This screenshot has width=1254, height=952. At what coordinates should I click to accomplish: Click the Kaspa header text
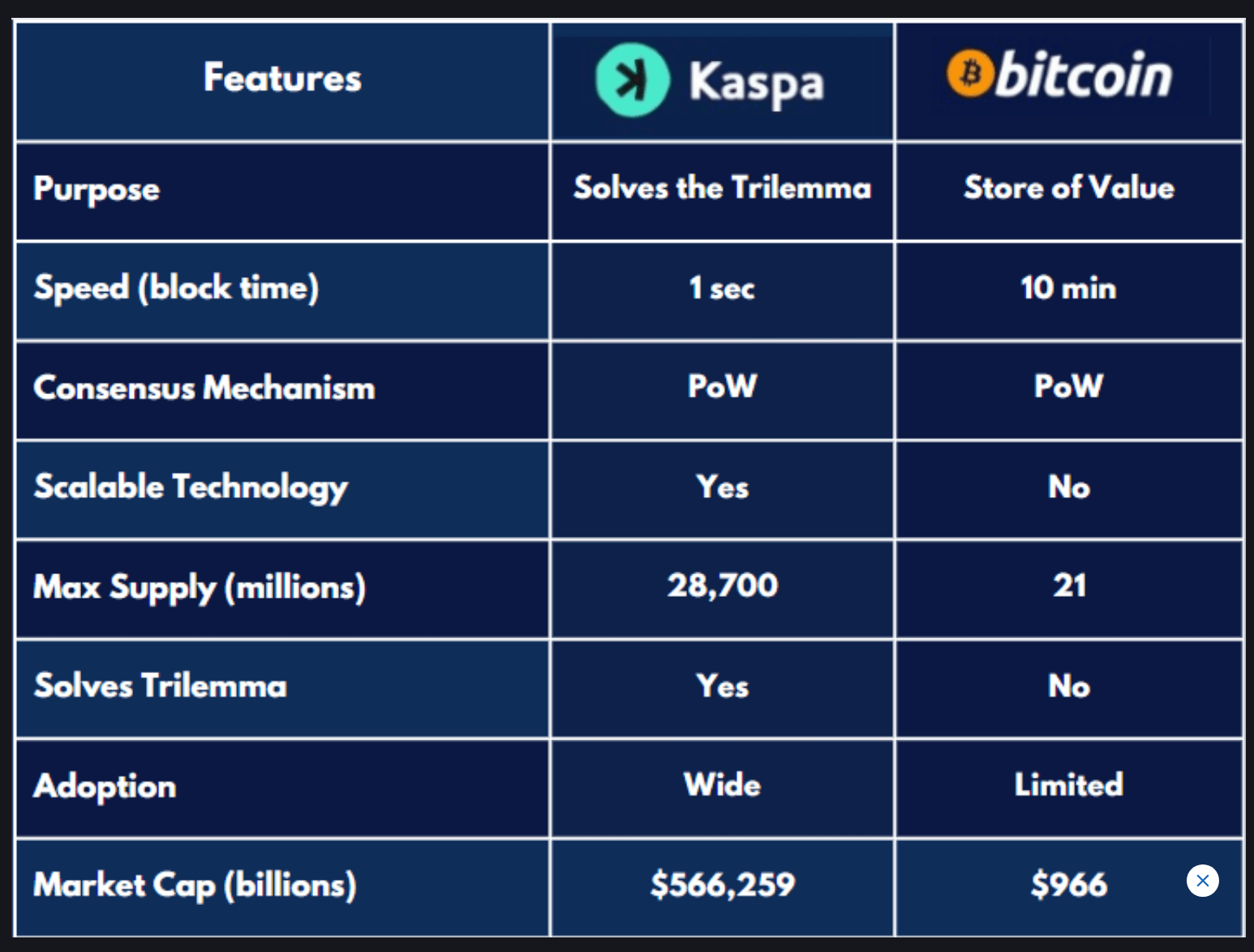click(756, 83)
